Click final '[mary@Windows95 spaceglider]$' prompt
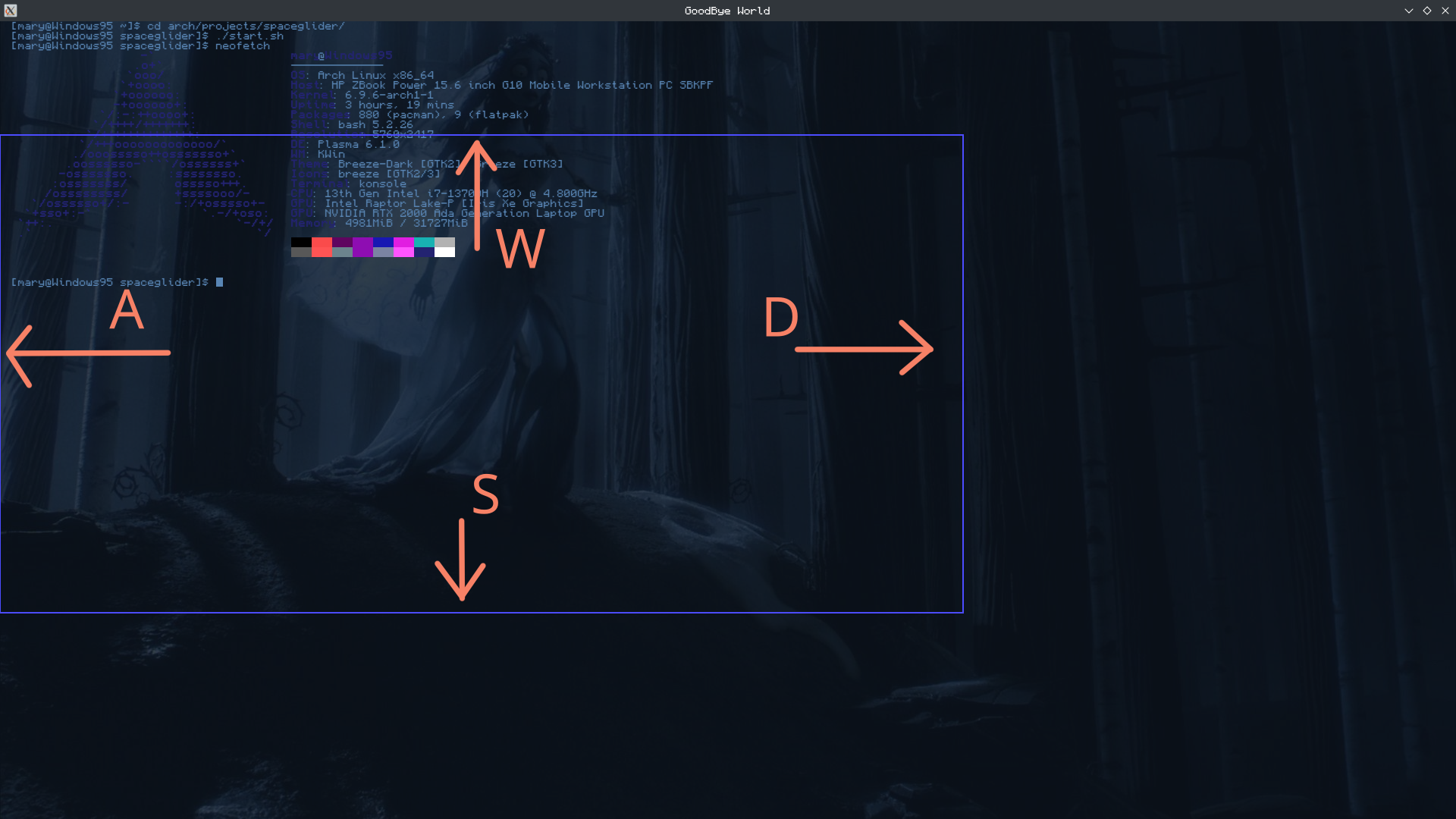The height and width of the screenshot is (819, 1456). 109,282
